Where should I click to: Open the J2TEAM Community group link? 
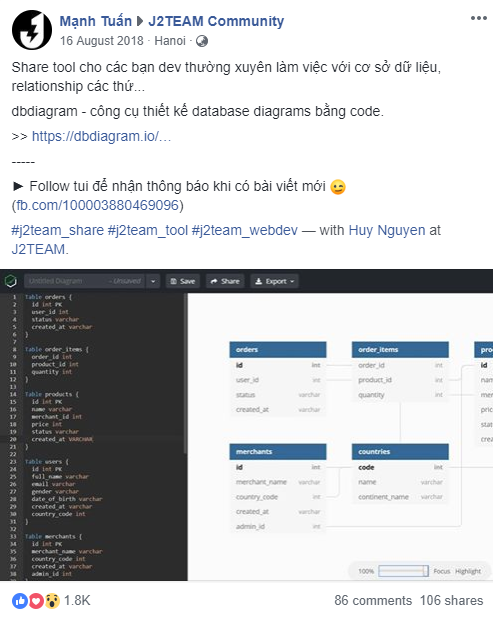click(x=216, y=21)
